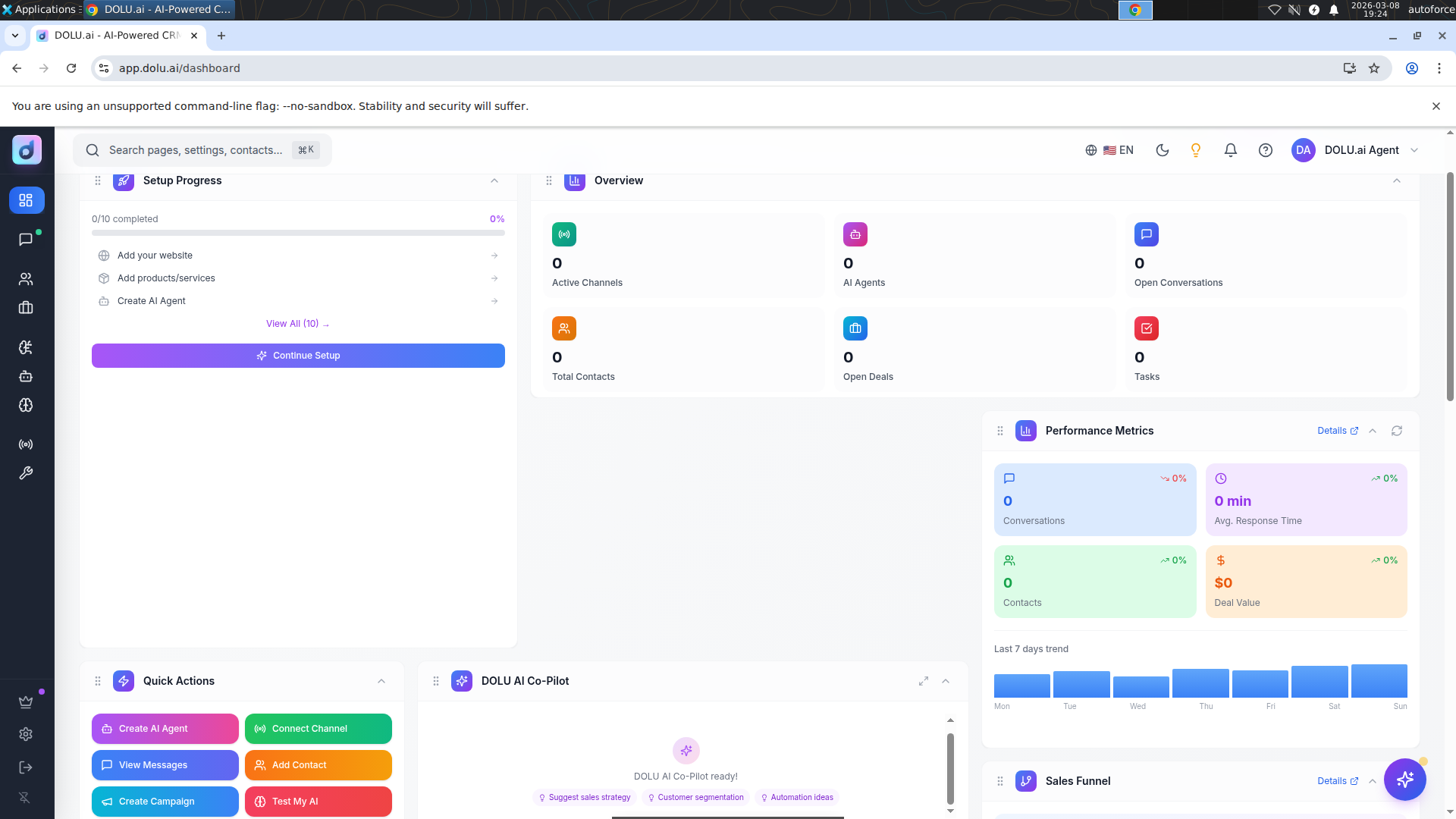Toggle dark mode with moon icon
1456x819 pixels.
coord(1163,150)
